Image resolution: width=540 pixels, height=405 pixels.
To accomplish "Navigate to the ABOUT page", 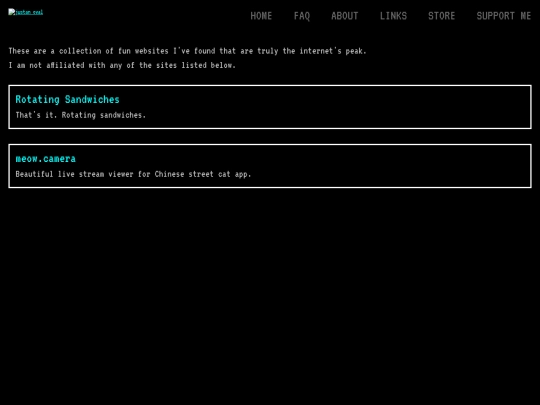I will coord(344,16).
